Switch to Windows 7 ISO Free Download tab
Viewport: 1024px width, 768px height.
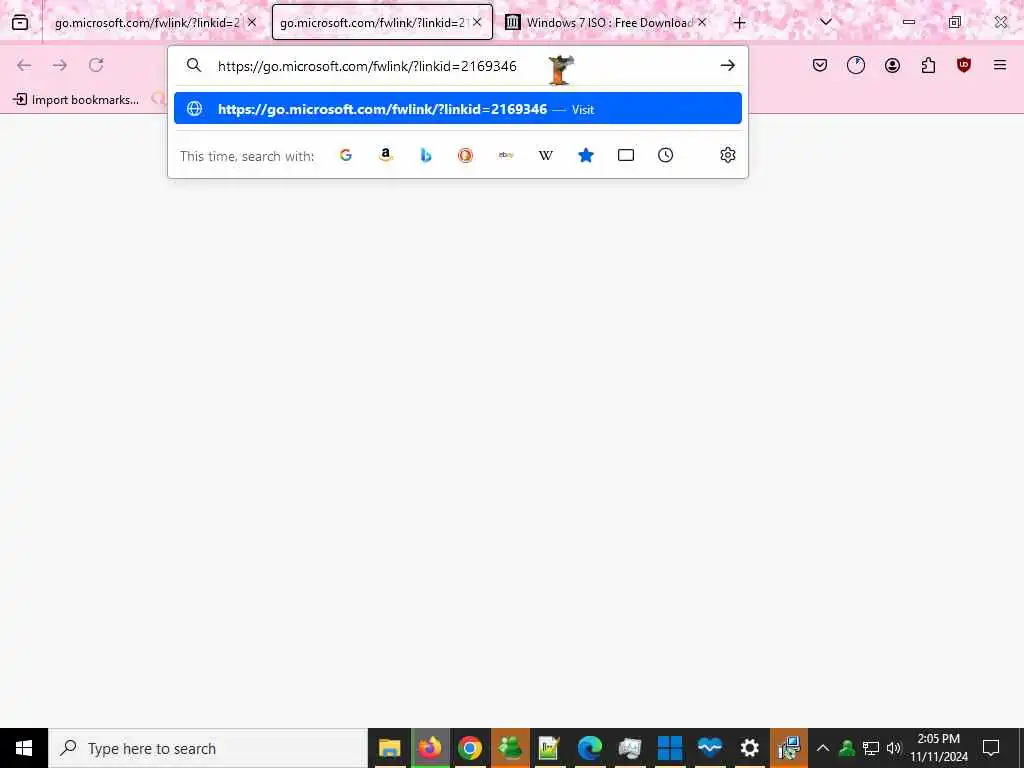[x=608, y=22]
